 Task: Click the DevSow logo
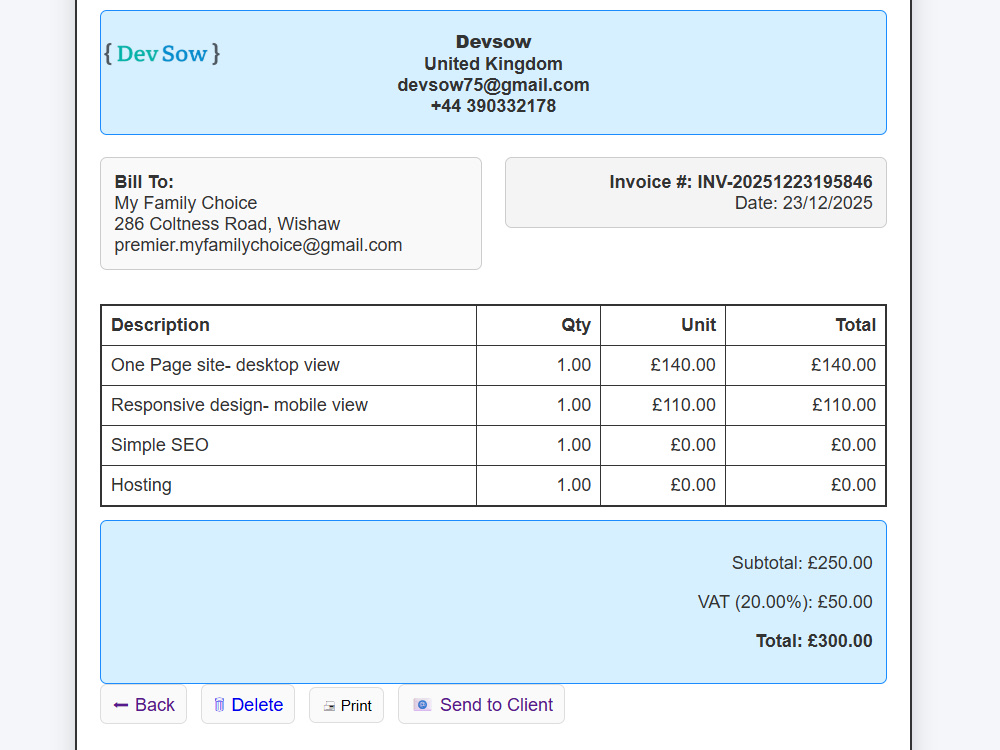pos(162,54)
